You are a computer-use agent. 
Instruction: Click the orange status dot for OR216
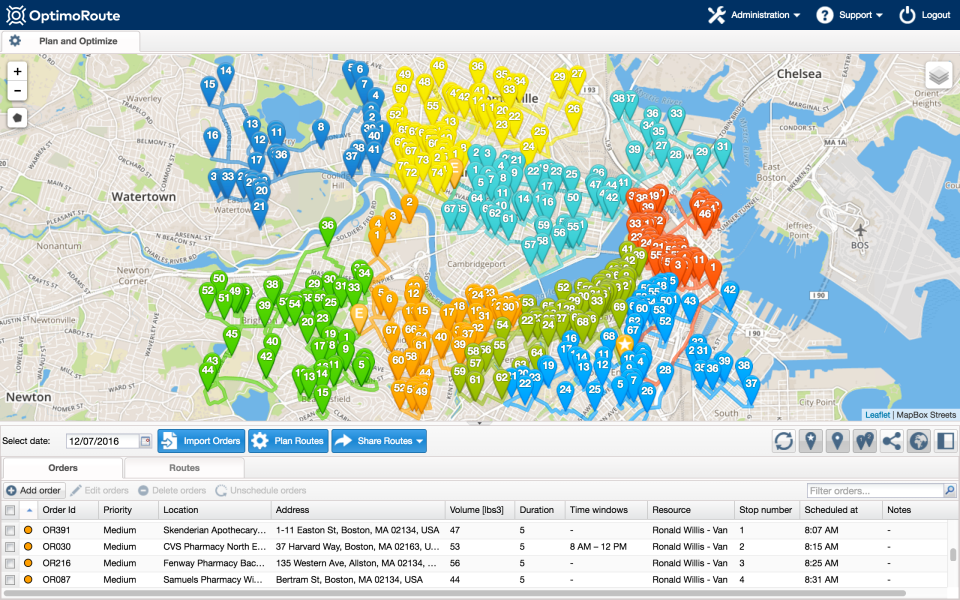(x=28, y=563)
